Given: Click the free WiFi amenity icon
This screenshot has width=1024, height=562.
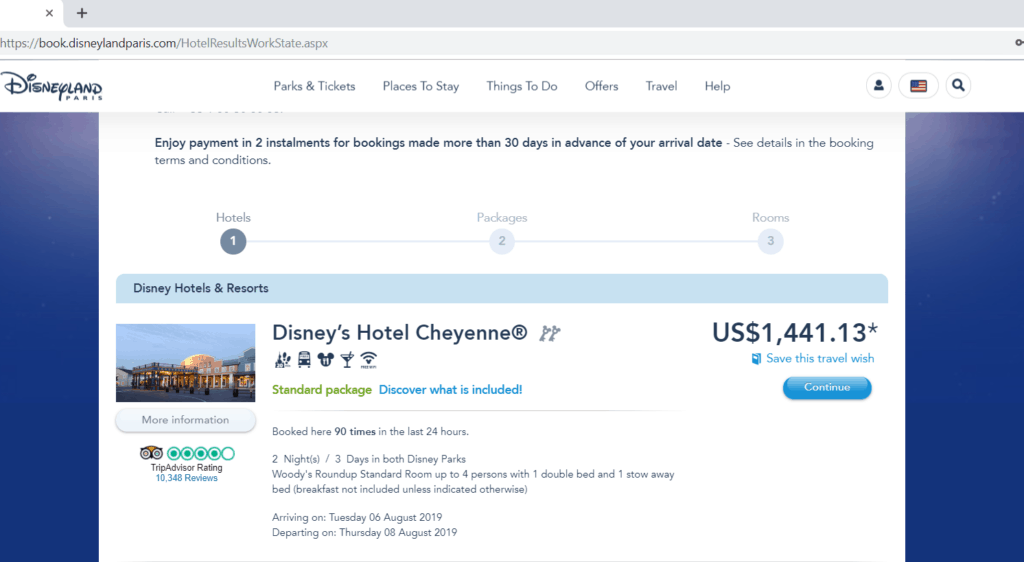Looking at the screenshot, I should (368, 360).
